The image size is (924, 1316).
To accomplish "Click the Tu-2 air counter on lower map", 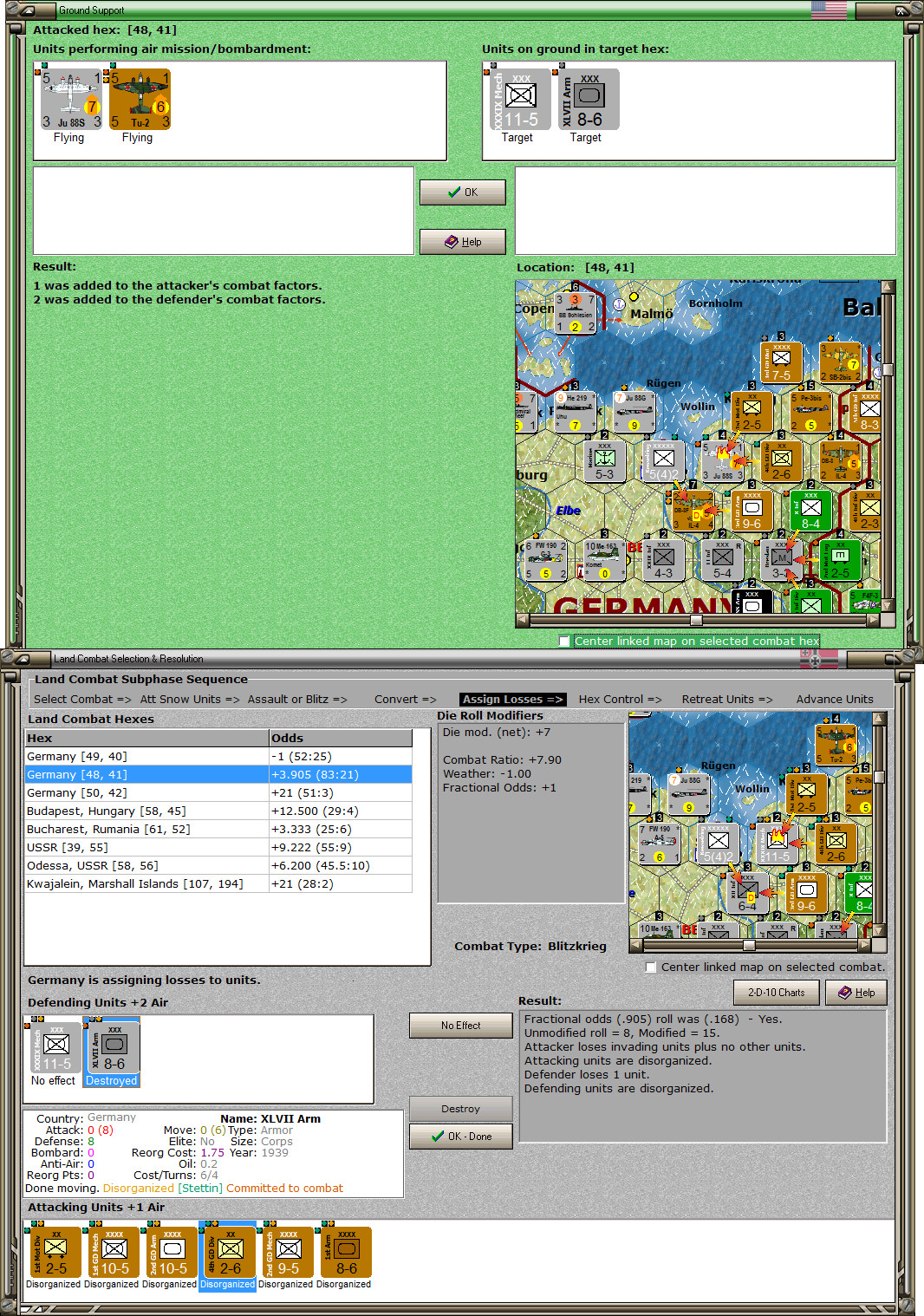I will coord(836,745).
